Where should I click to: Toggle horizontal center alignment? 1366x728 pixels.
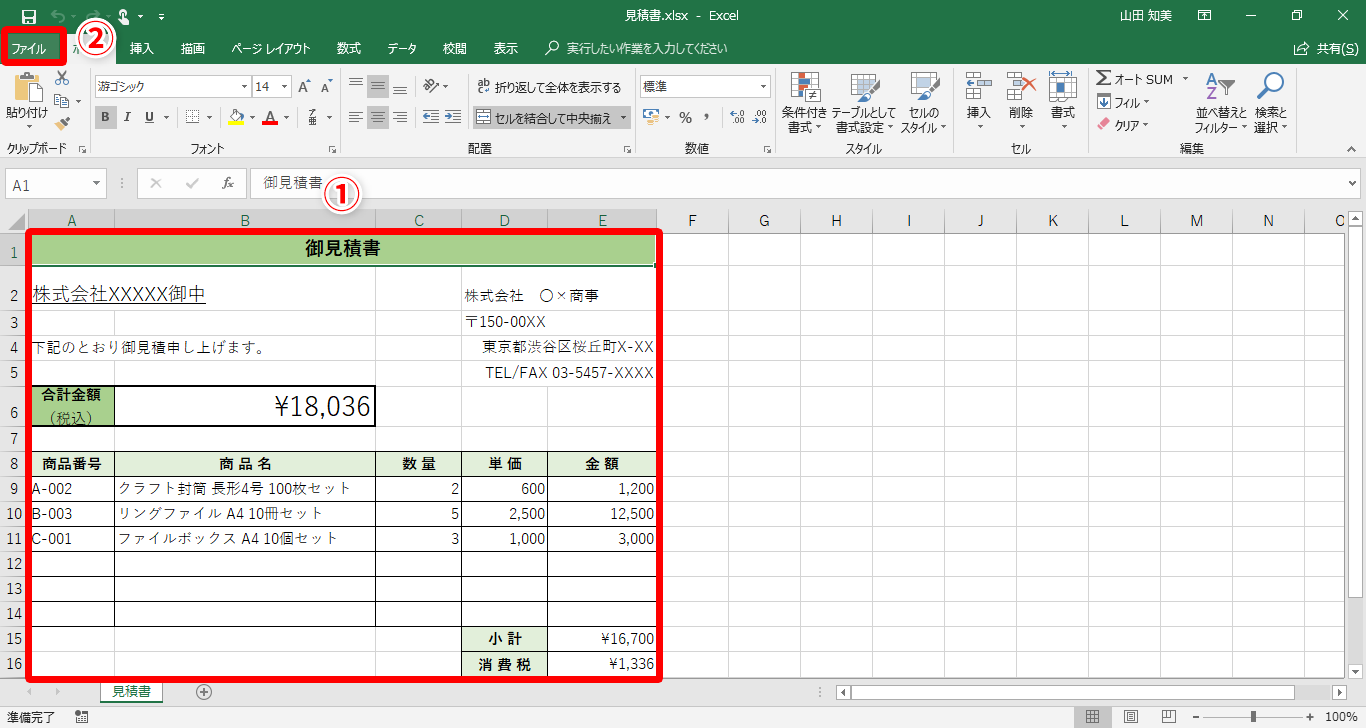[x=378, y=117]
